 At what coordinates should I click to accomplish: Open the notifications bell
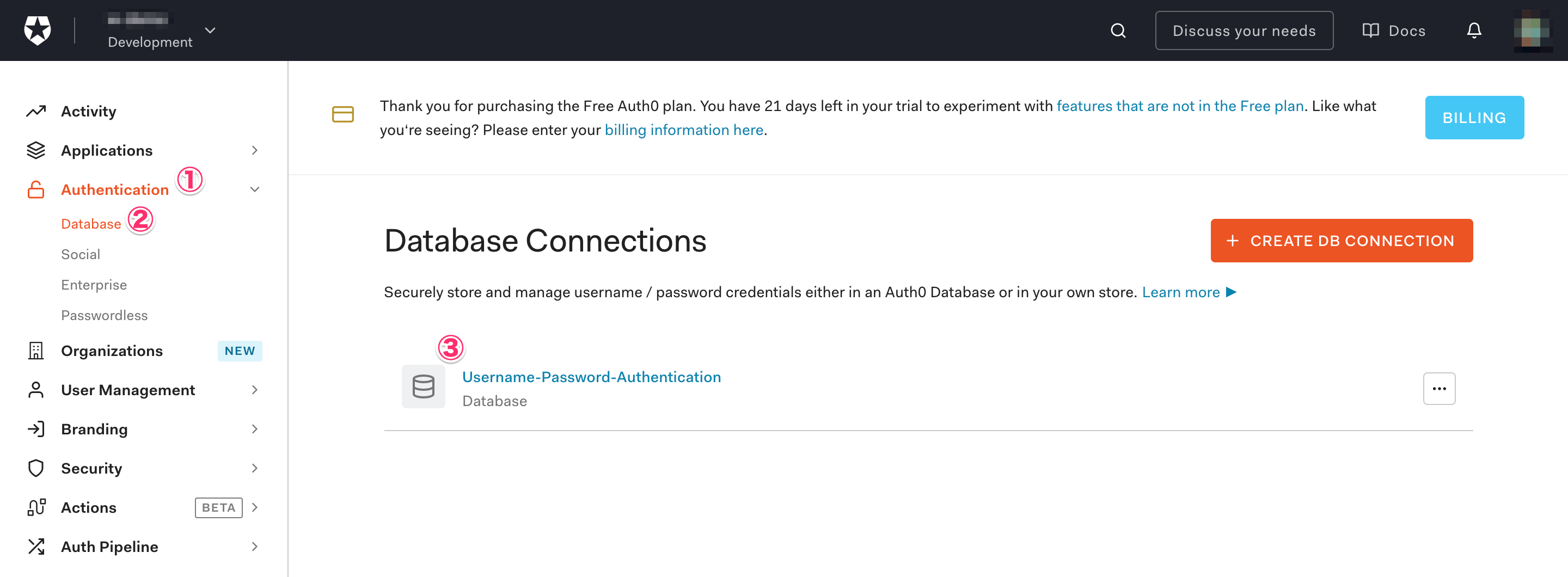click(x=1473, y=30)
